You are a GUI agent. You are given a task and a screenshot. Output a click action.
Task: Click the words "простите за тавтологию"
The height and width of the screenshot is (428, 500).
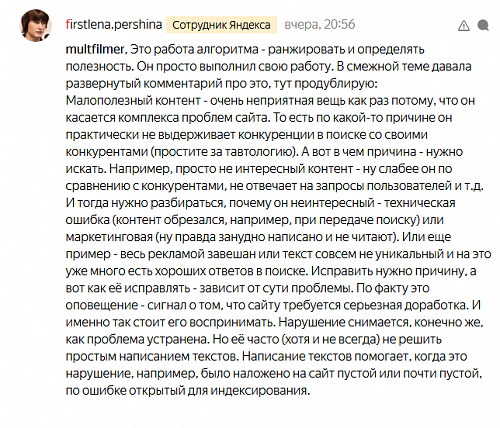tap(224, 152)
